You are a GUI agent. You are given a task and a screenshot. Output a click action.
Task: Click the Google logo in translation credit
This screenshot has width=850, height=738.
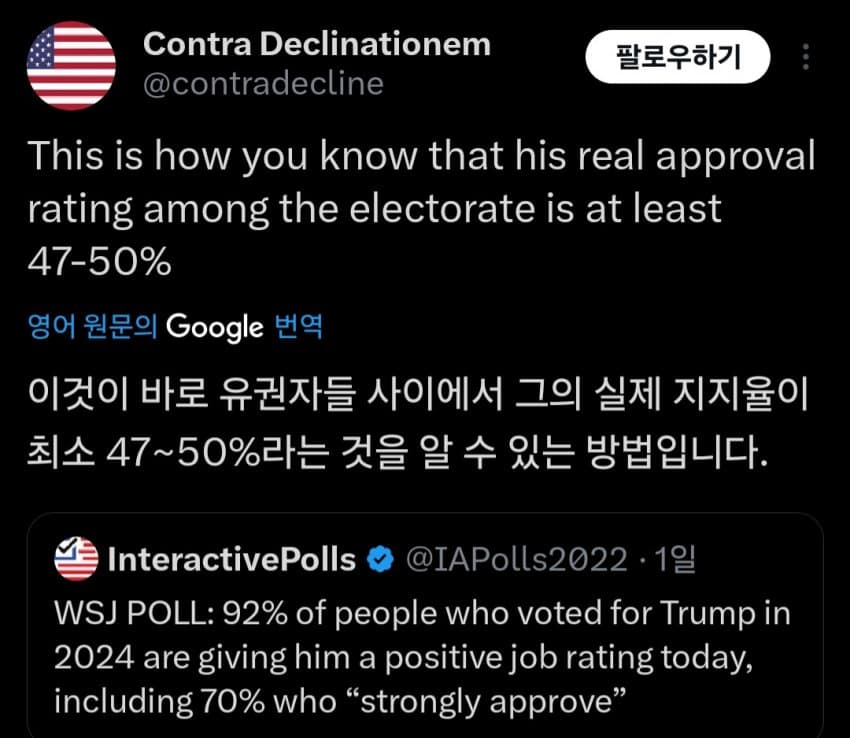pyautogui.click(x=215, y=326)
